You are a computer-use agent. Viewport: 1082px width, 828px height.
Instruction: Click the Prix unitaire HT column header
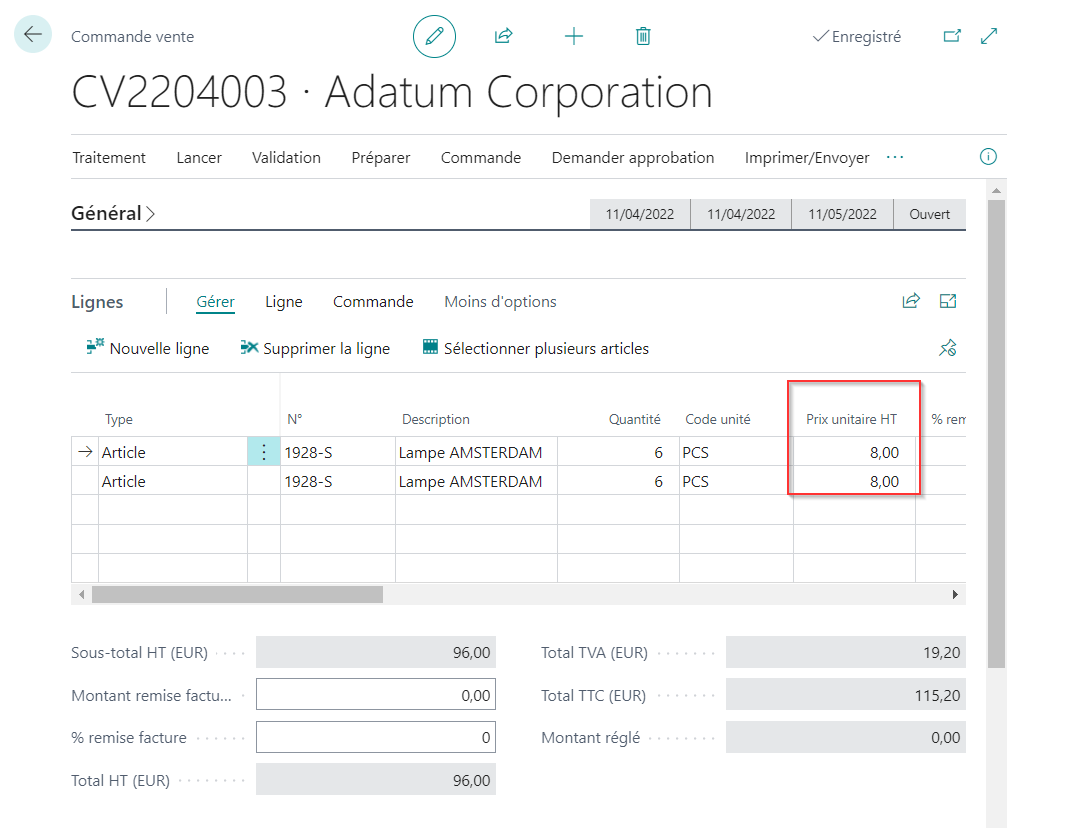(x=852, y=419)
